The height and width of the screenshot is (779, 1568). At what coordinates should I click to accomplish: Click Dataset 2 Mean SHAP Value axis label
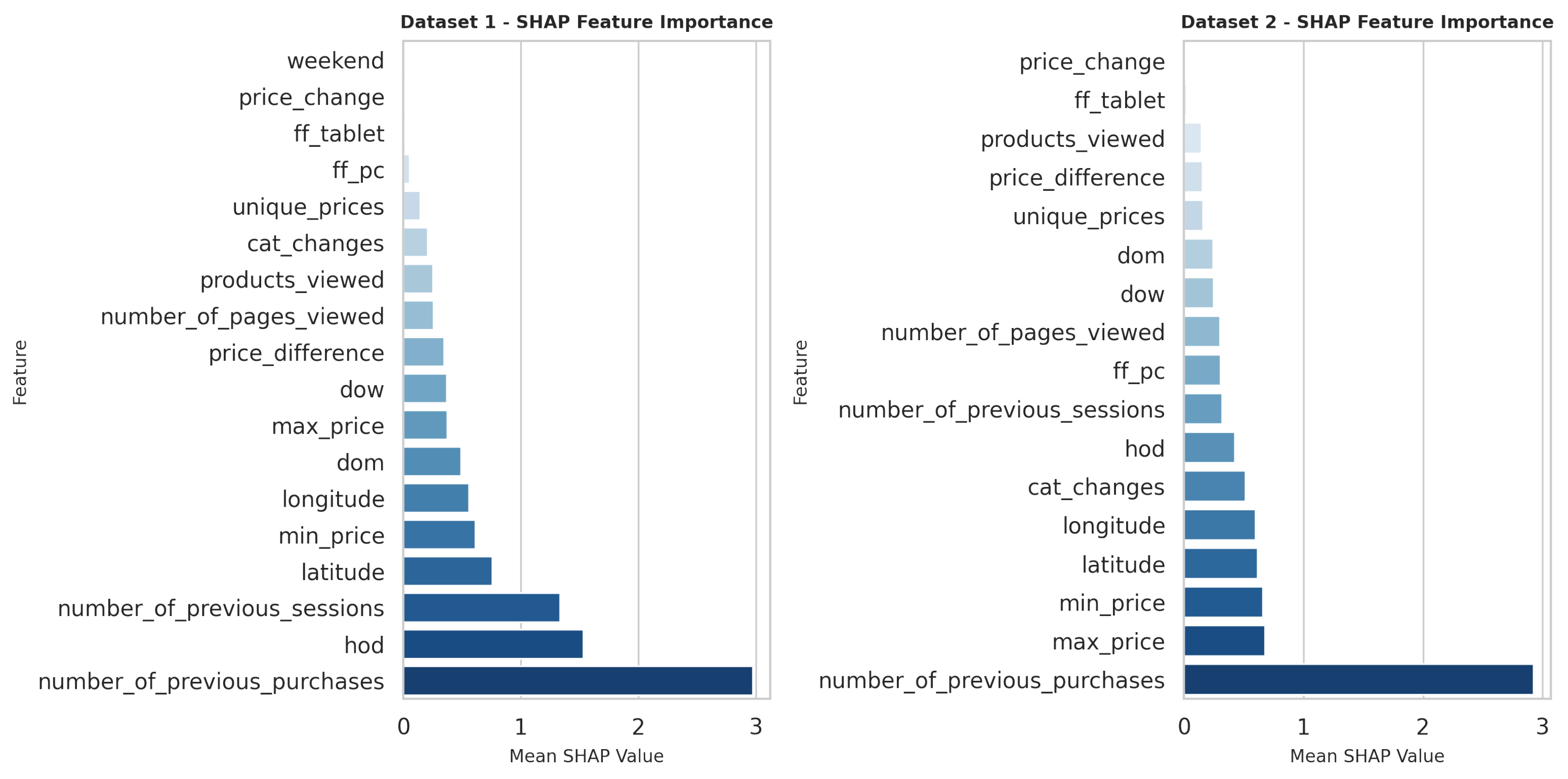tap(1367, 756)
